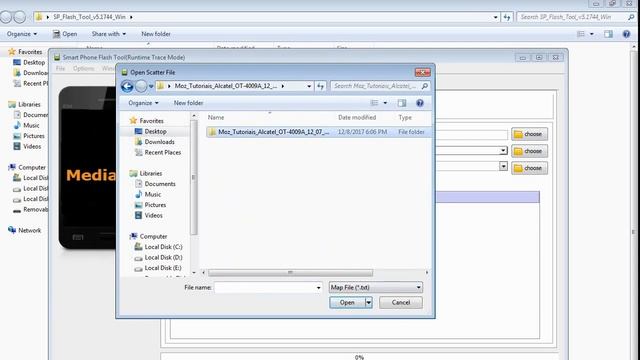
Task: Change view icon in Open Scatter File dialog
Action: point(374,103)
